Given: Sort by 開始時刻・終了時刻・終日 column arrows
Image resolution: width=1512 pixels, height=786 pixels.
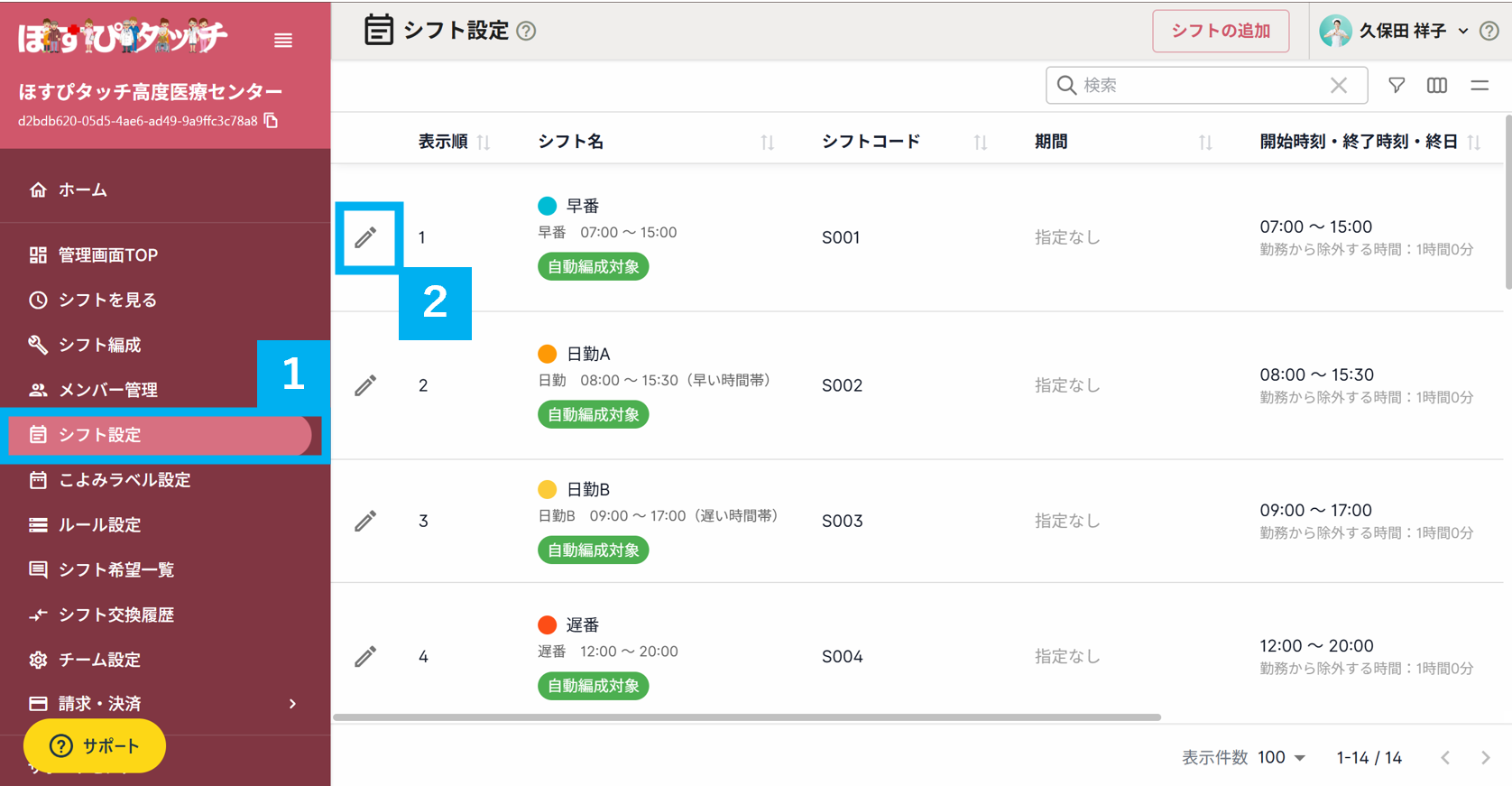Looking at the screenshot, I should [x=1474, y=142].
